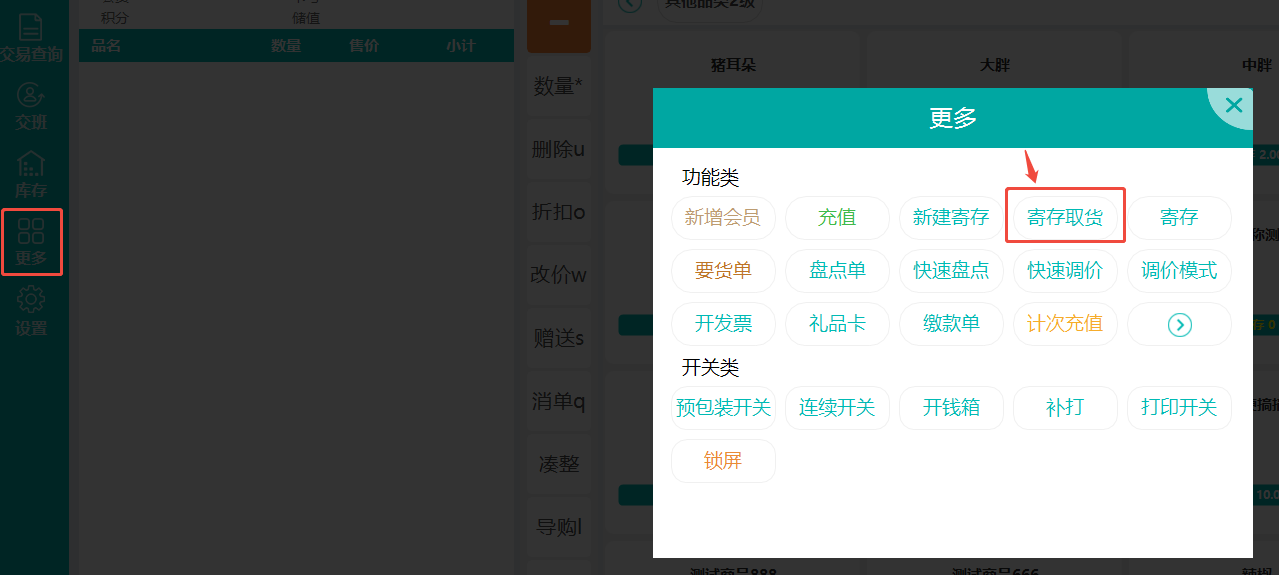Select the 寄存取货 function
This screenshot has height=575, width=1279.
1065,217
